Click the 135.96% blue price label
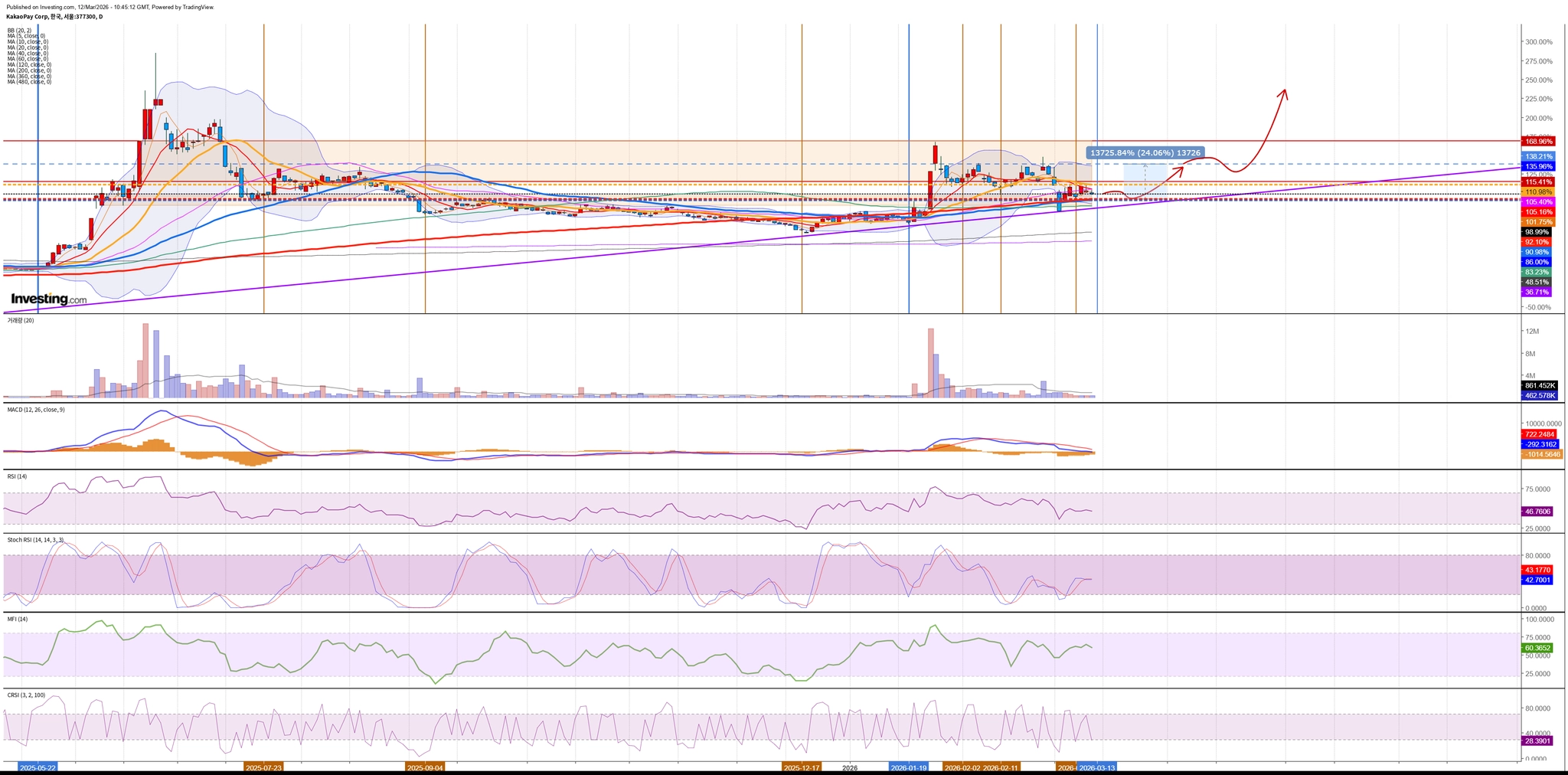1568x775 pixels. 1538,166
